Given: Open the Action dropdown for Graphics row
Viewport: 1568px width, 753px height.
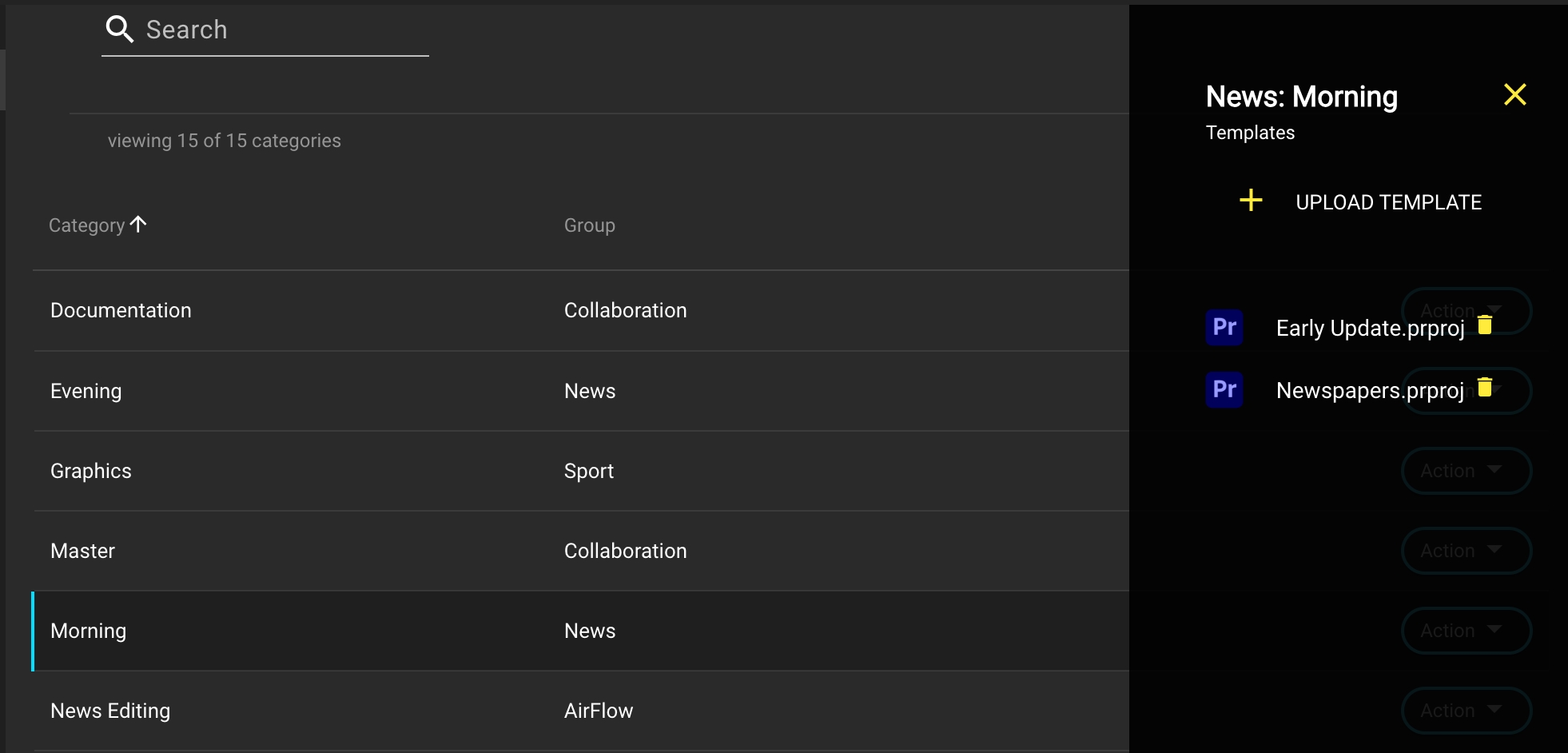Looking at the screenshot, I should [x=1466, y=471].
